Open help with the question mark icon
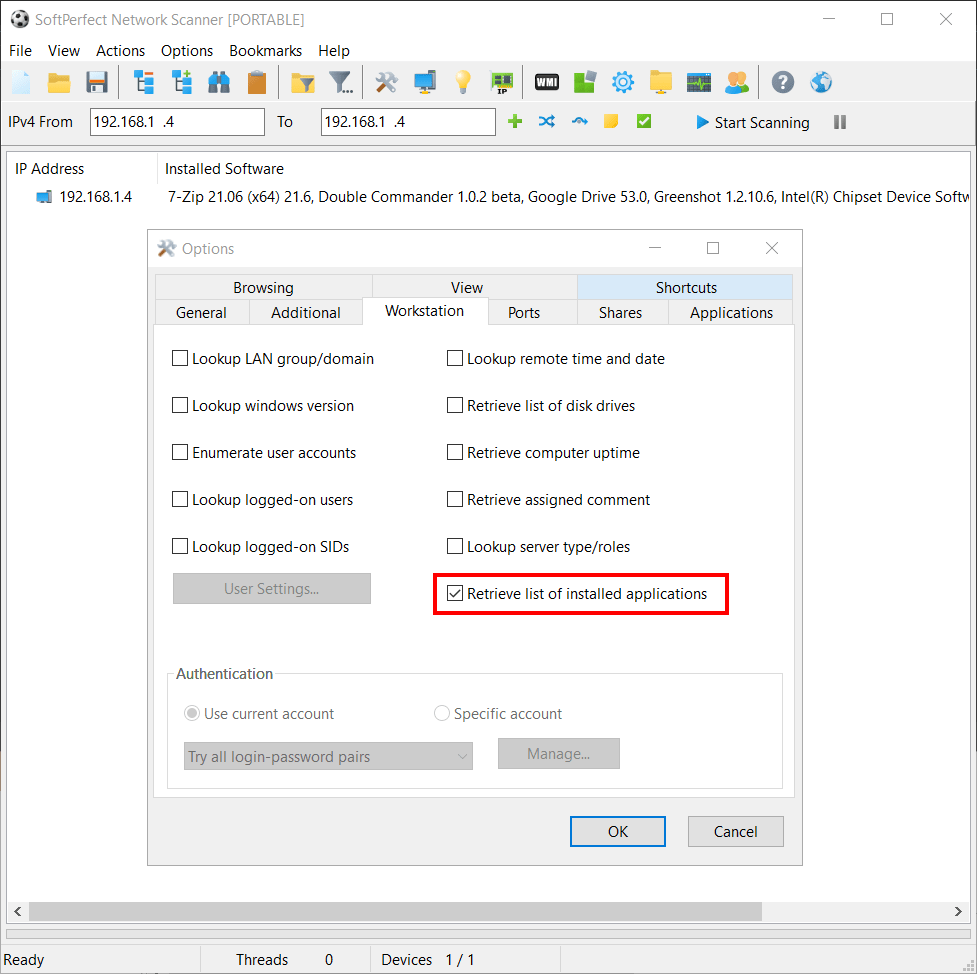This screenshot has height=974, width=977. pyautogui.click(x=783, y=82)
